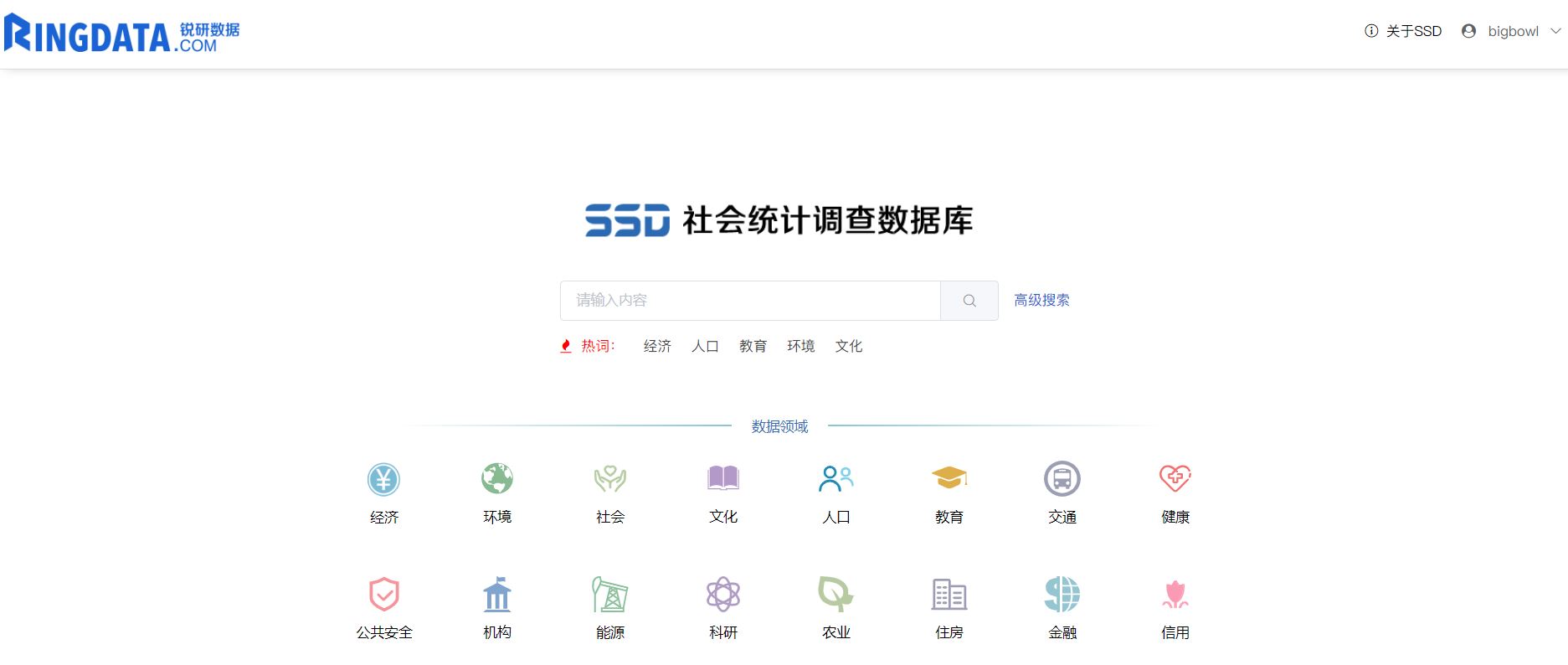The image size is (1568, 665).
Task: Focus the 请输入内容 search field
Action: (750, 301)
